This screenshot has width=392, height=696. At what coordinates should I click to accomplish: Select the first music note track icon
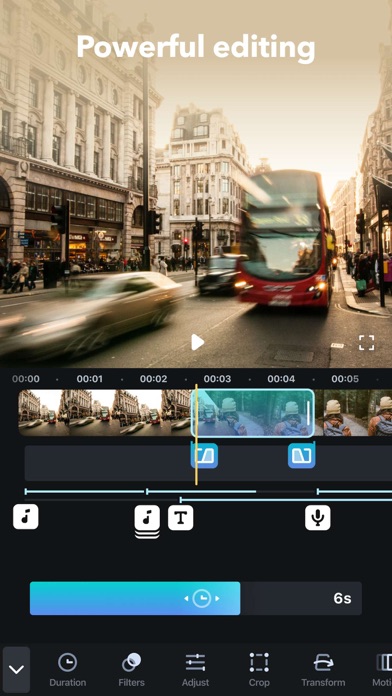pos(26,517)
